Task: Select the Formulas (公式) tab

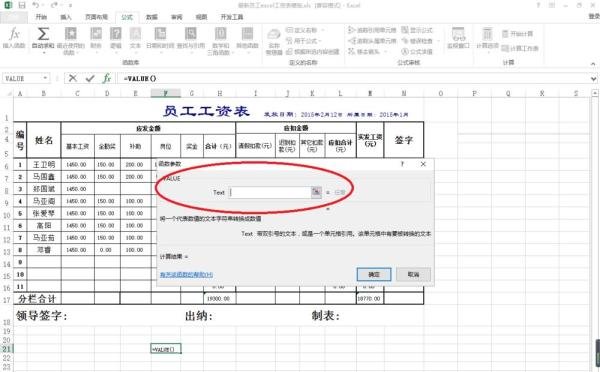Action: [127, 17]
